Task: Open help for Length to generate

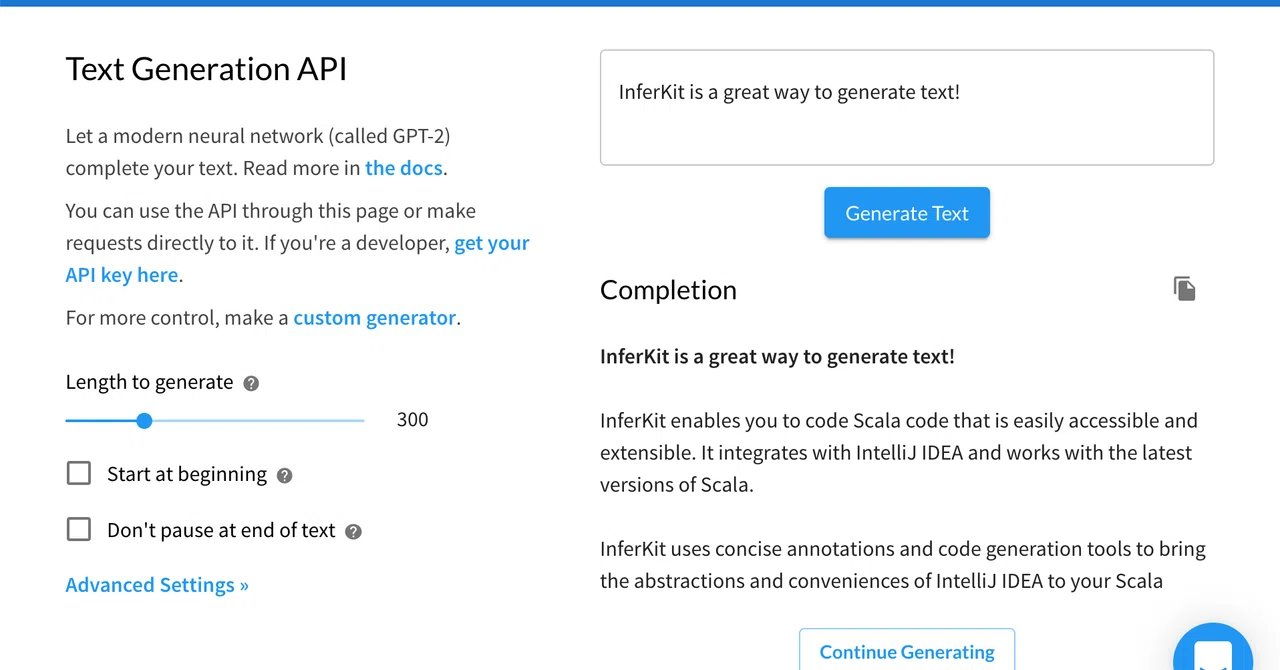Action: click(x=251, y=383)
